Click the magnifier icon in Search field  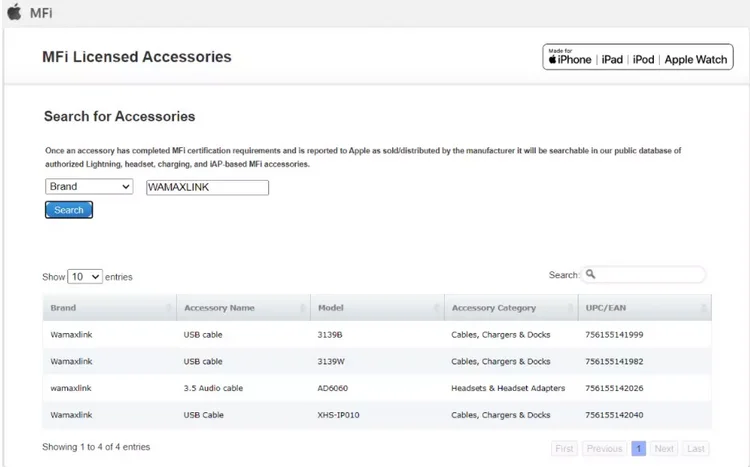pyautogui.click(x=591, y=274)
